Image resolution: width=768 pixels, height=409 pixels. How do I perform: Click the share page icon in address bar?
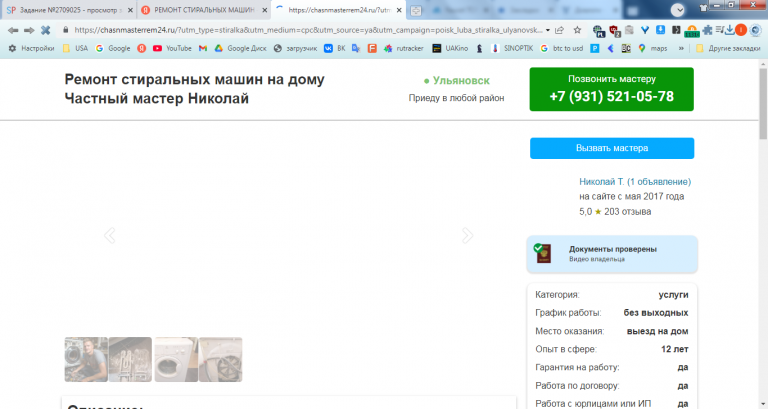click(x=559, y=30)
